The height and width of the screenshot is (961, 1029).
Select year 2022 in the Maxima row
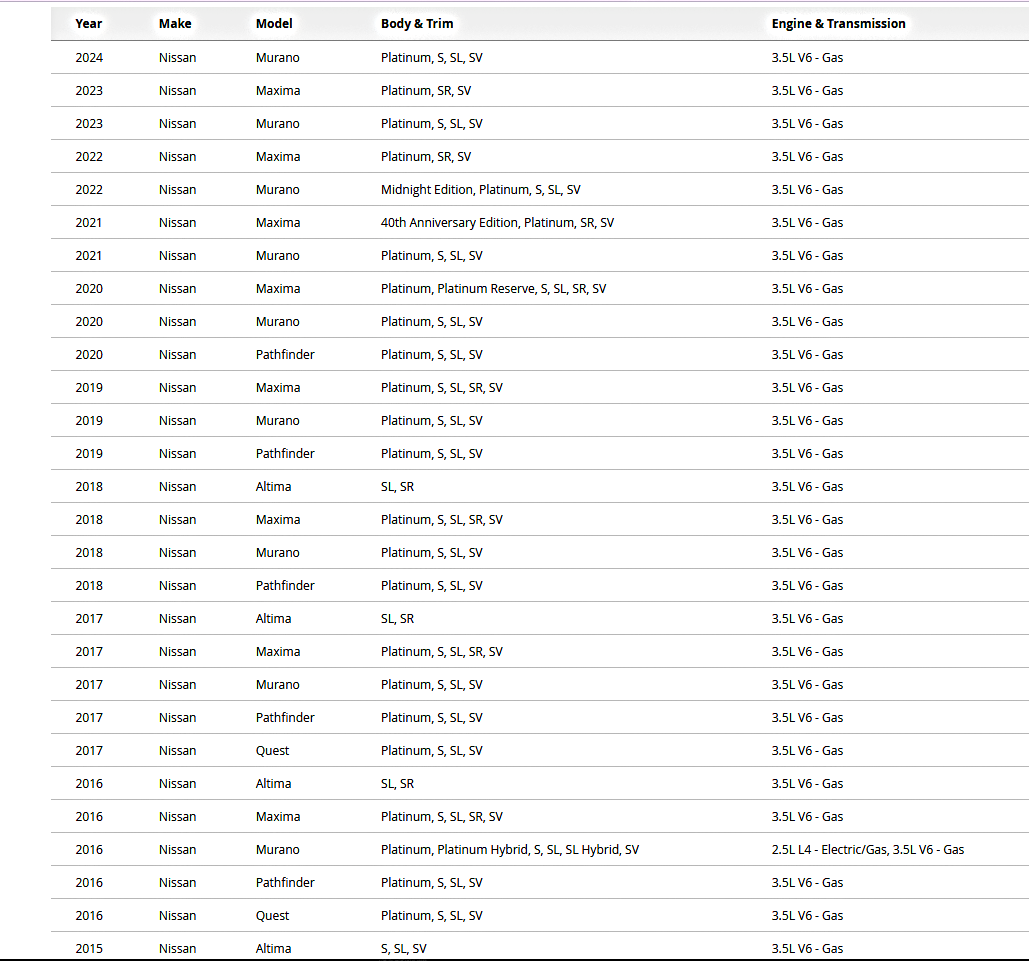(89, 157)
